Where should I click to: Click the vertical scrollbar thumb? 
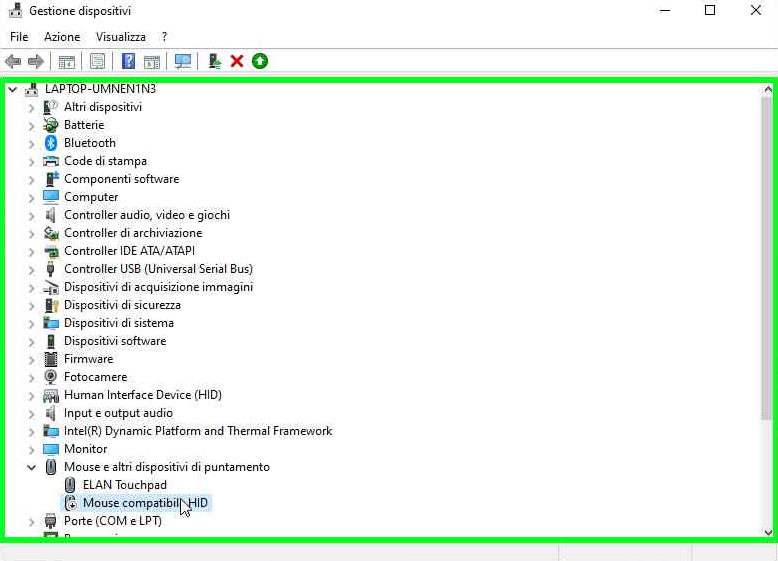[767, 258]
